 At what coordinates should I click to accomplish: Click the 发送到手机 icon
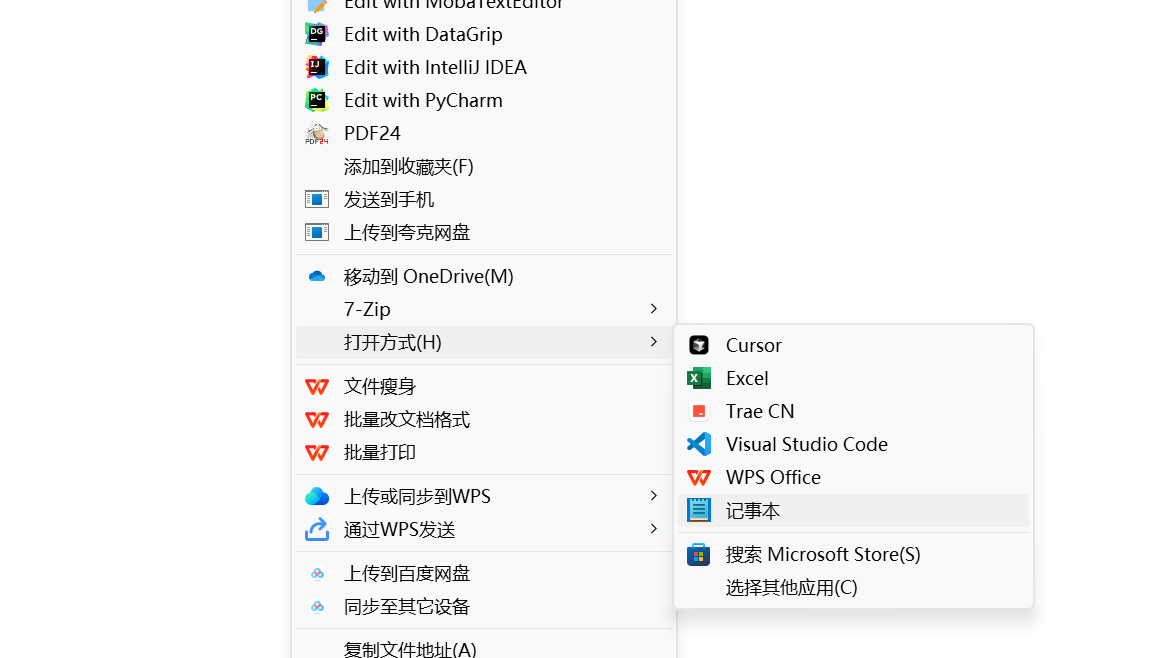[x=317, y=199]
